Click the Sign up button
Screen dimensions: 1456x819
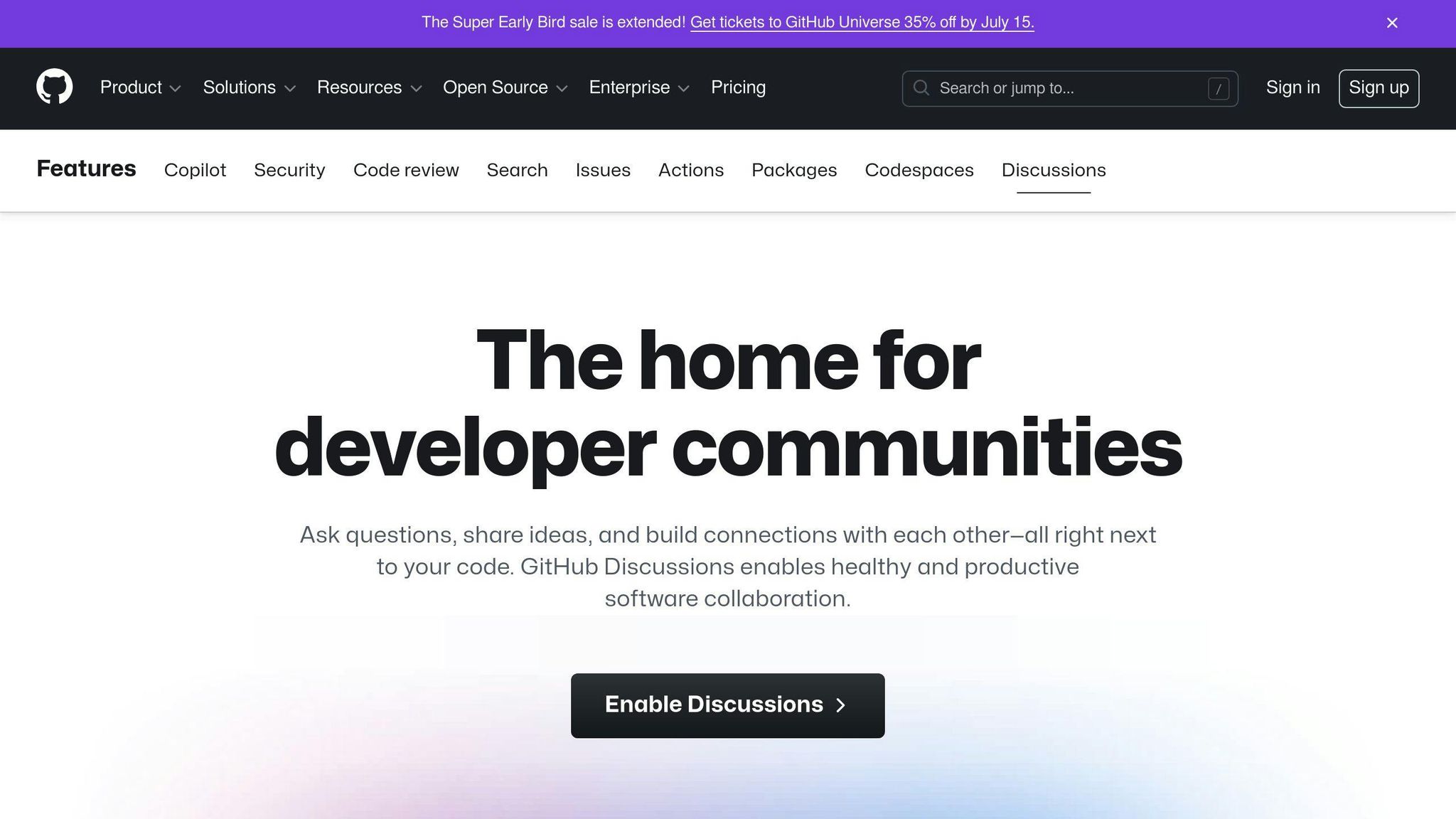click(x=1378, y=87)
